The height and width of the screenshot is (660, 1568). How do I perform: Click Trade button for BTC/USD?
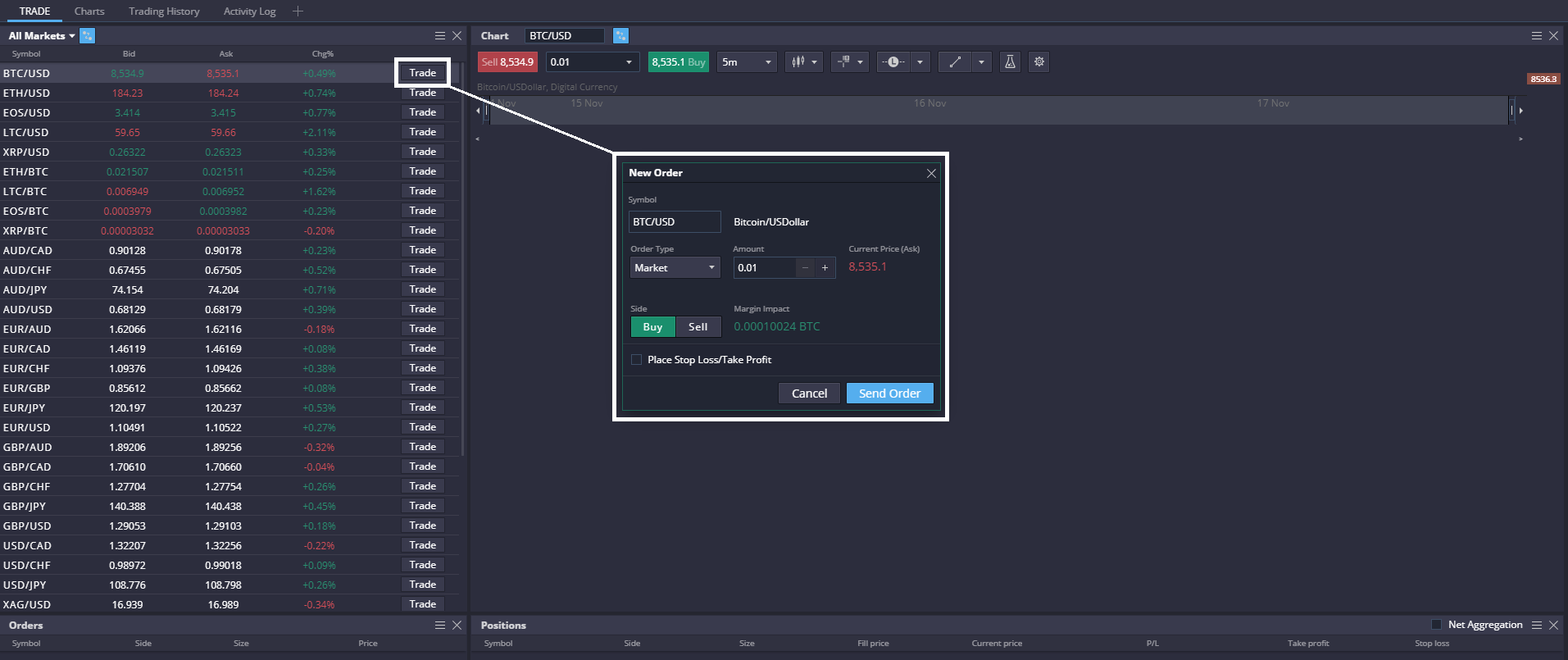tap(423, 73)
